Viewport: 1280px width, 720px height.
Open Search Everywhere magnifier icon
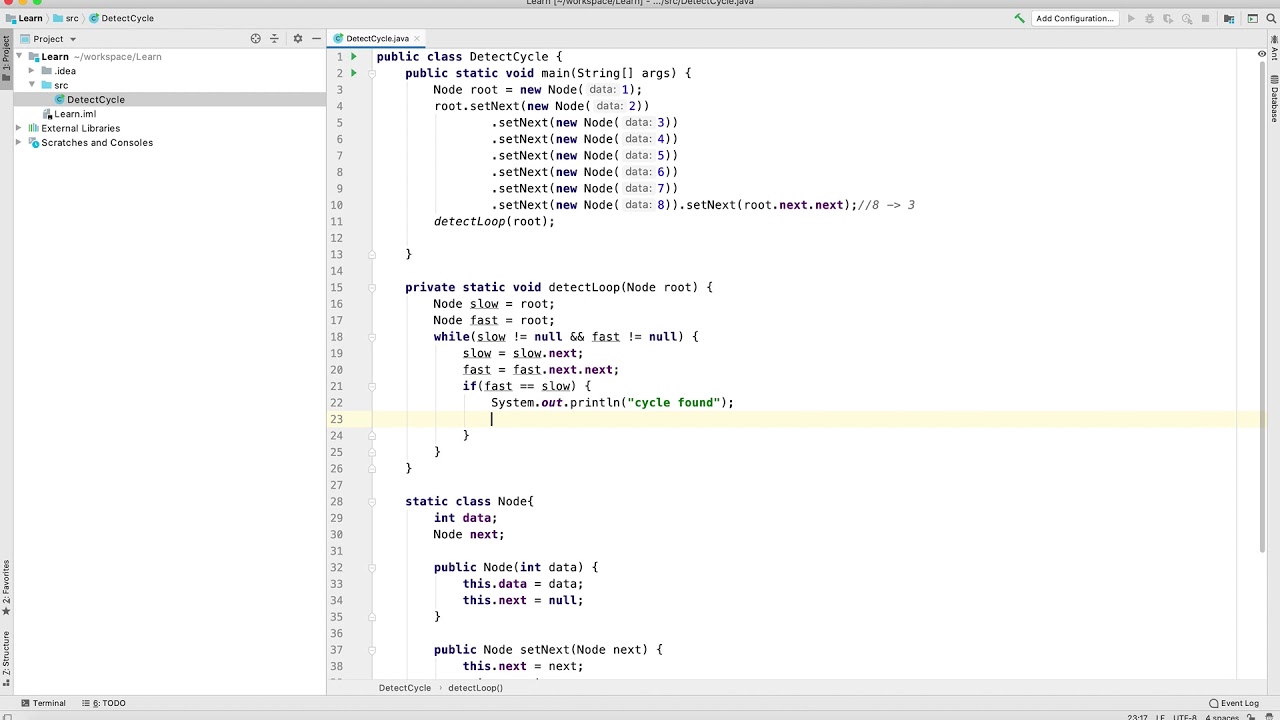[x=1270, y=18]
